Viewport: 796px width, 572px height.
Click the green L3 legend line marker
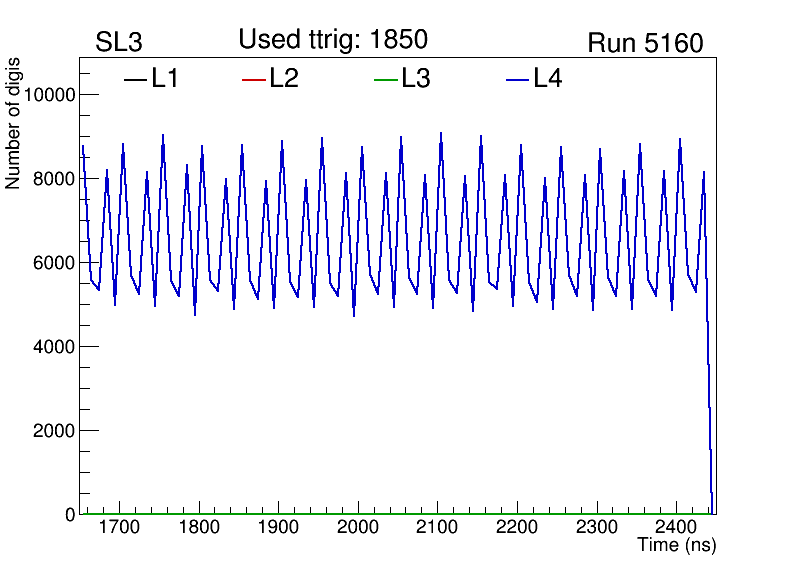(x=385, y=79)
